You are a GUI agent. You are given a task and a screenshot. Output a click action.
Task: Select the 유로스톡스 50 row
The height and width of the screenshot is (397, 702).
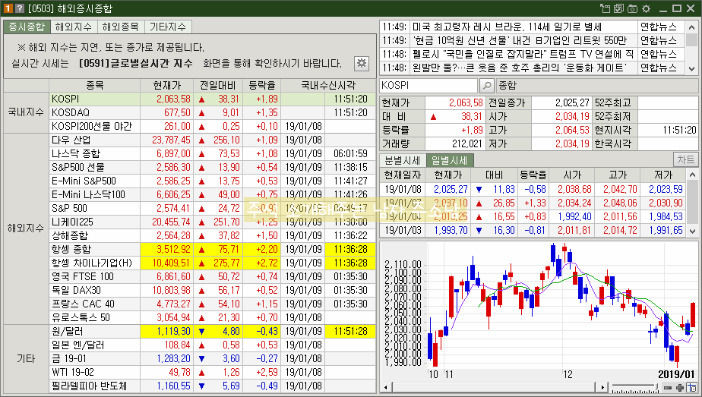click(x=213, y=317)
